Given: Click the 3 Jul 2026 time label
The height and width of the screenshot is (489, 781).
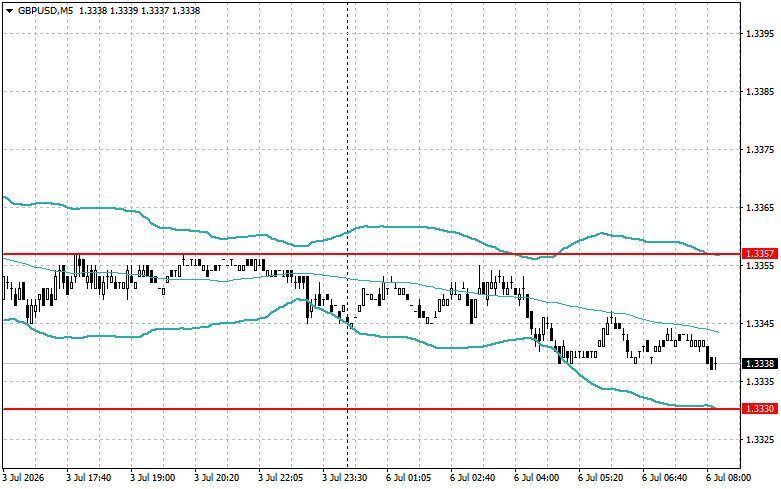Looking at the screenshot, I should pos(23,478).
